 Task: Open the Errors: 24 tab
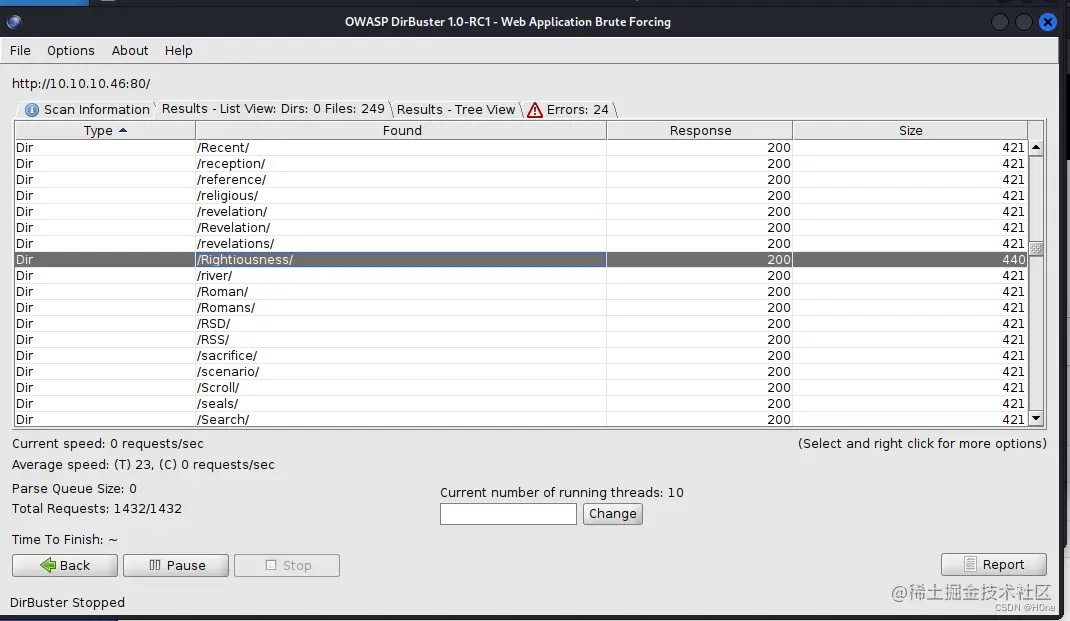[x=568, y=109]
